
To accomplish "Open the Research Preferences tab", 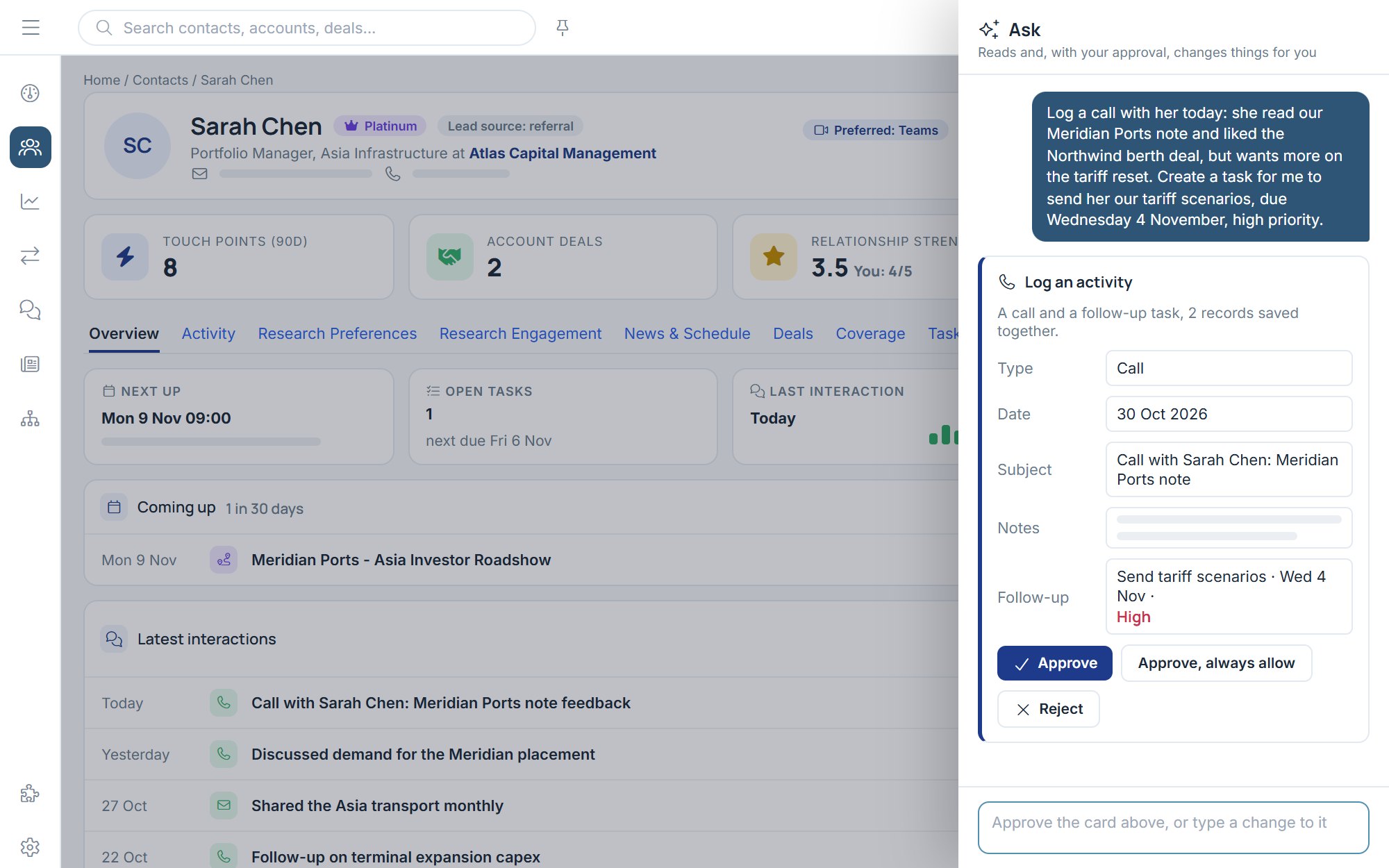I will (338, 334).
